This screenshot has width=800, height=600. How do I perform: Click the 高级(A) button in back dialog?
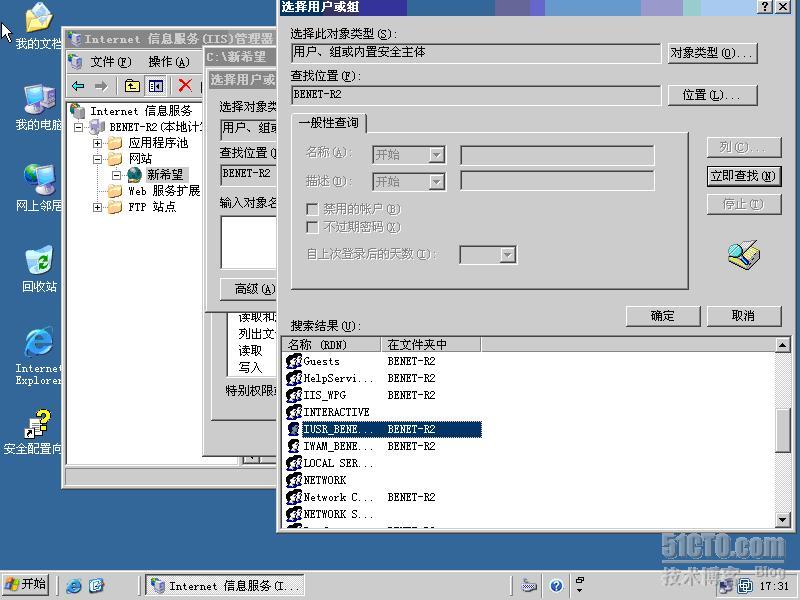click(248, 289)
